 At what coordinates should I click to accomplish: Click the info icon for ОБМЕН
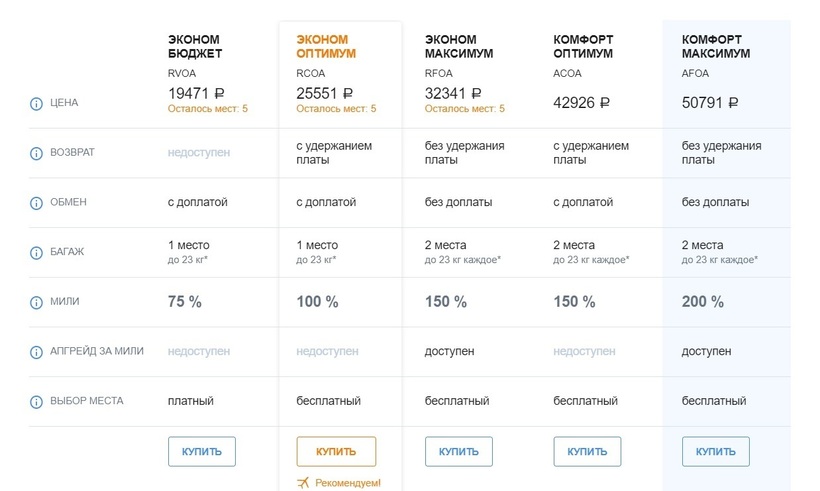click(36, 203)
